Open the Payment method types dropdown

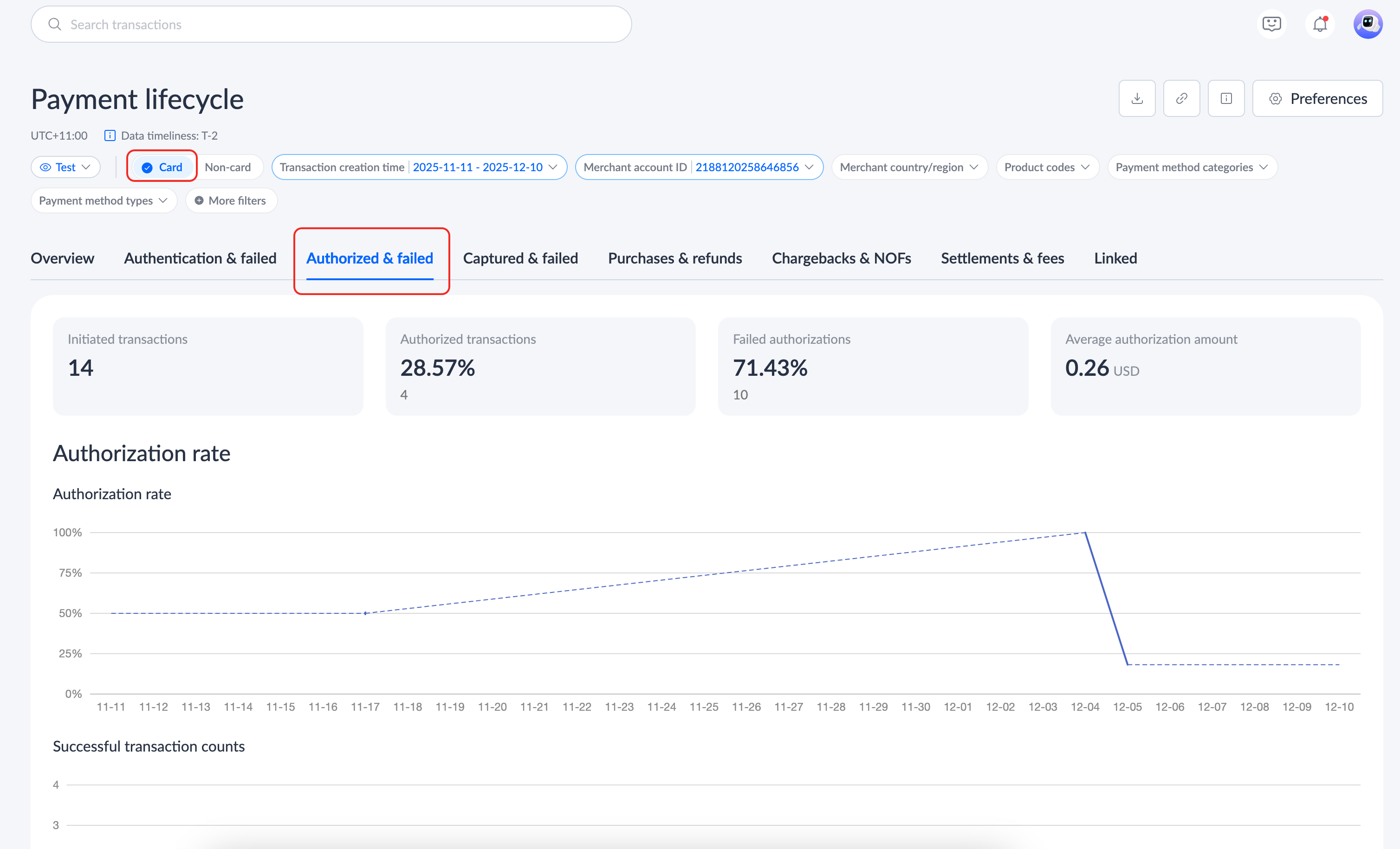[x=104, y=200]
